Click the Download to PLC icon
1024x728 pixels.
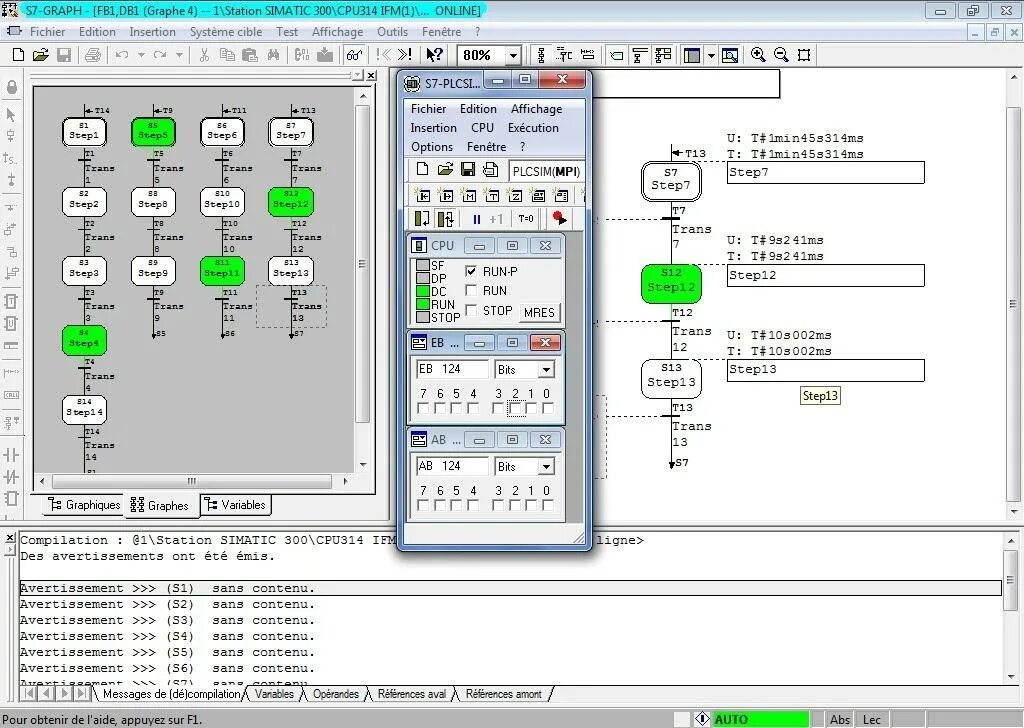[325, 55]
